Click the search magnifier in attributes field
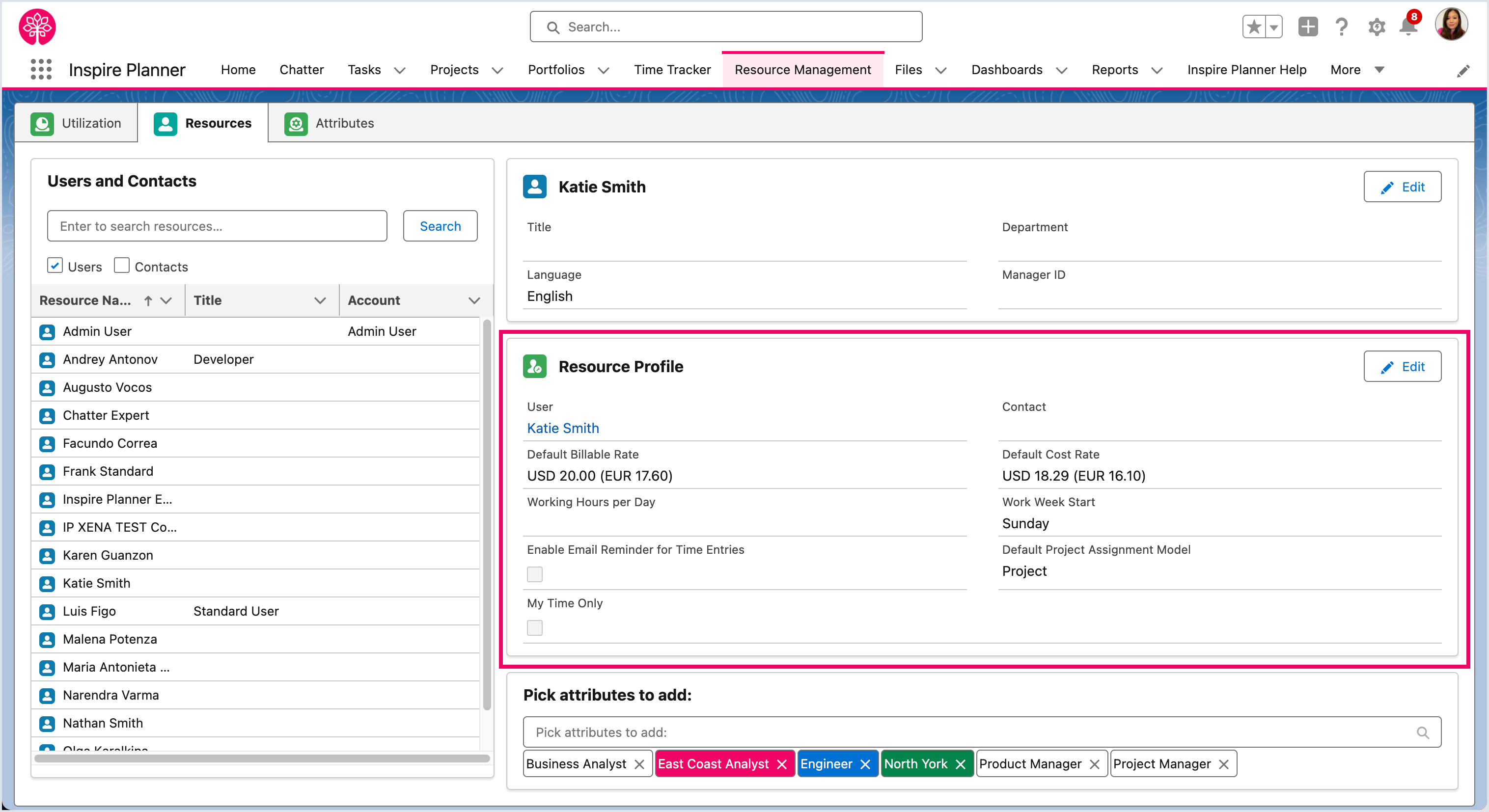This screenshot has width=1489, height=812. pos(1423,733)
